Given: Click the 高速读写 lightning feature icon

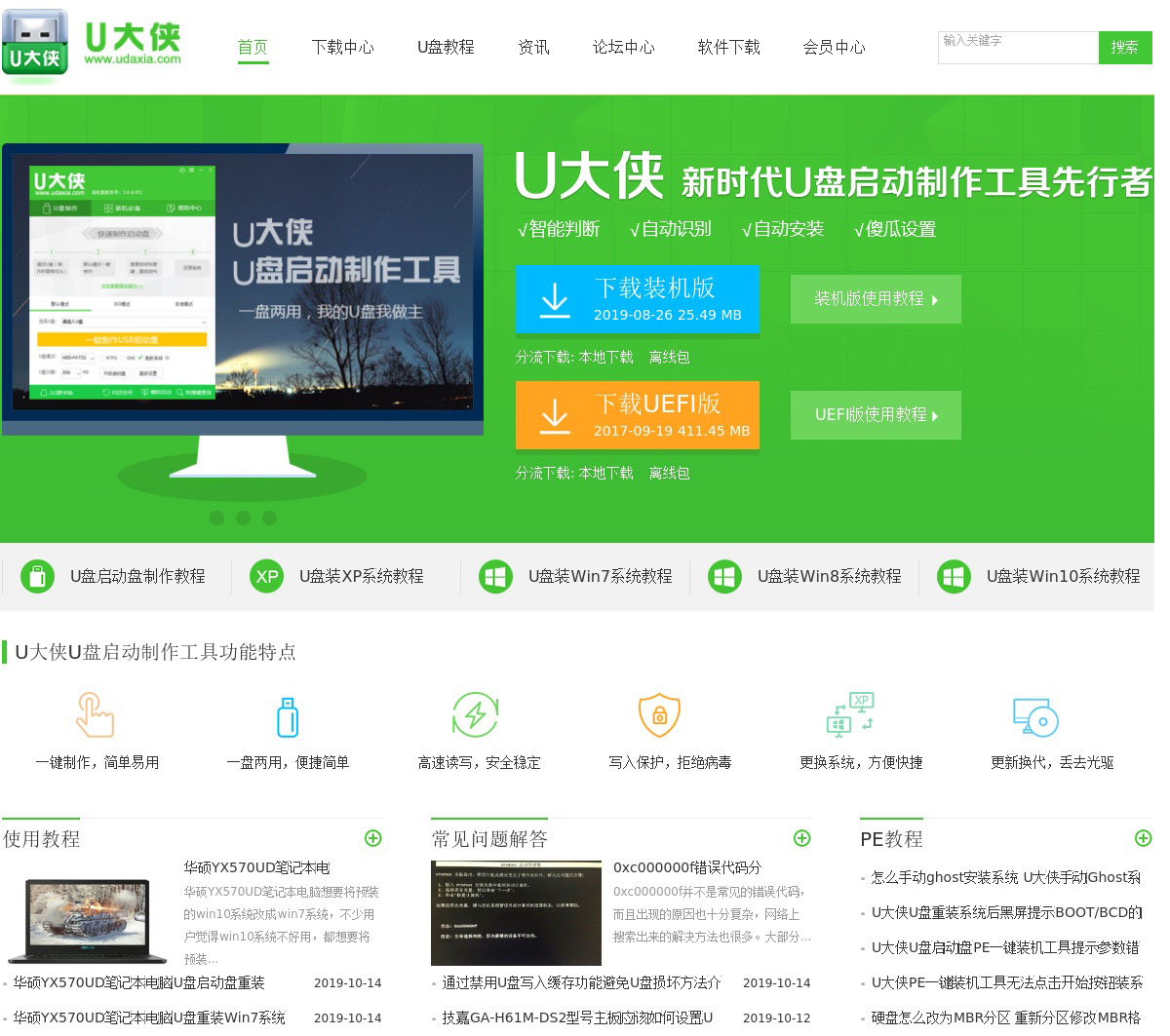Looking at the screenshot, I should pos(476,715).
